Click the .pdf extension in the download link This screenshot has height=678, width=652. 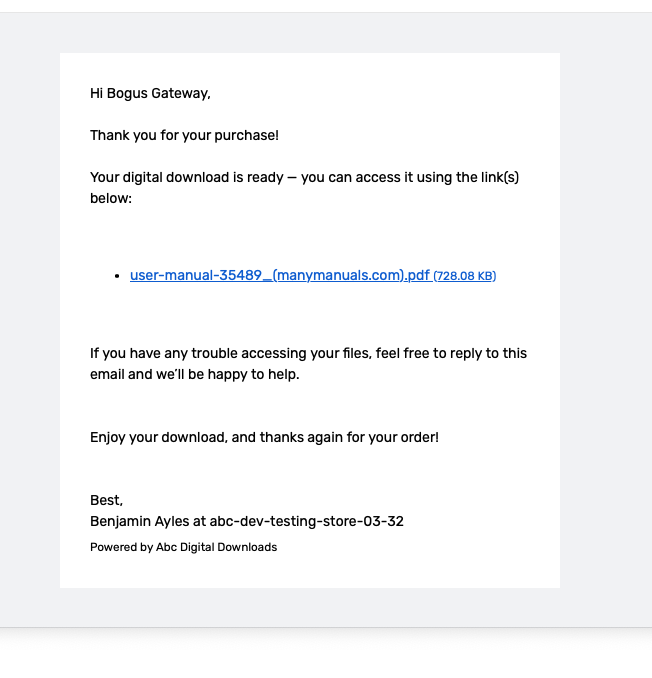[418, 275]
